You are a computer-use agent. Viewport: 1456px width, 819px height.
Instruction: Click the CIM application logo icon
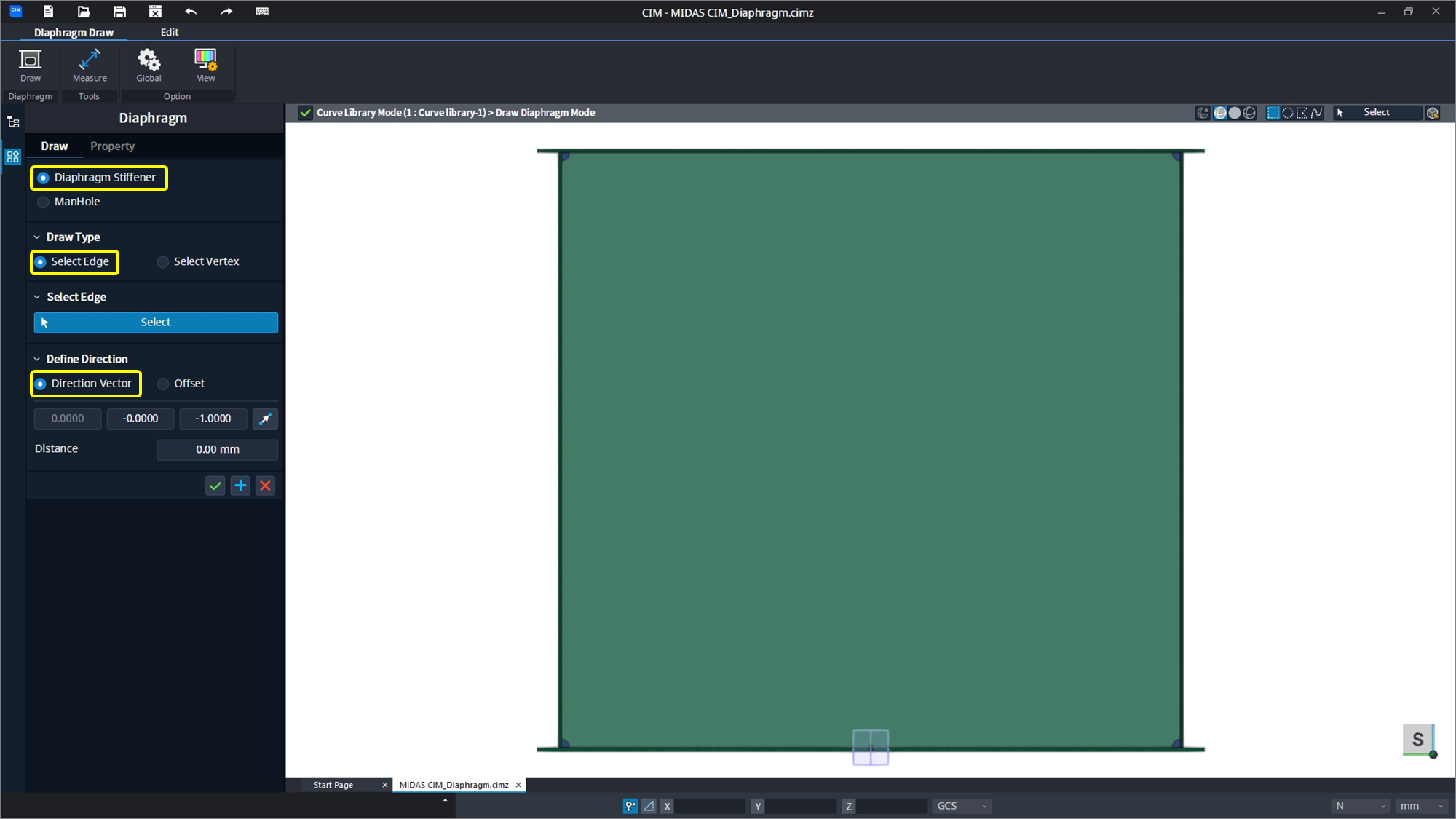(x=15, y=11)
